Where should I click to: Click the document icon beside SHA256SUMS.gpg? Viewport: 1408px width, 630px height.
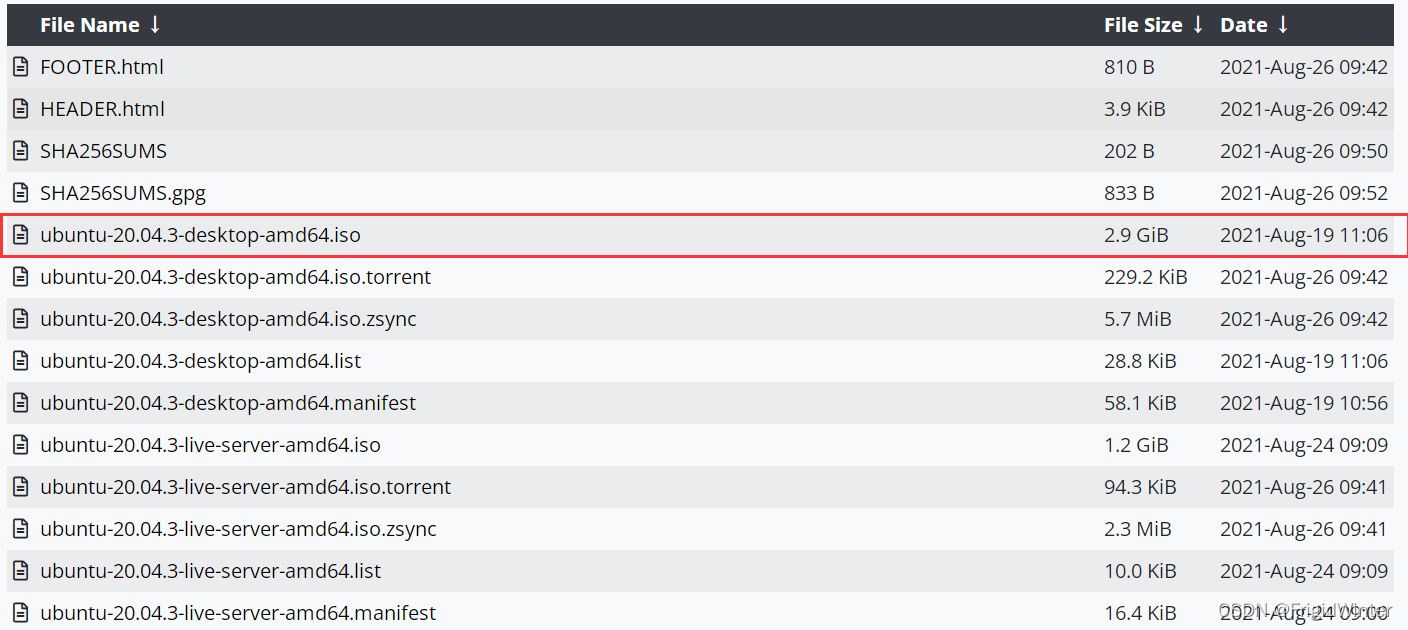(x=20, y=193)
